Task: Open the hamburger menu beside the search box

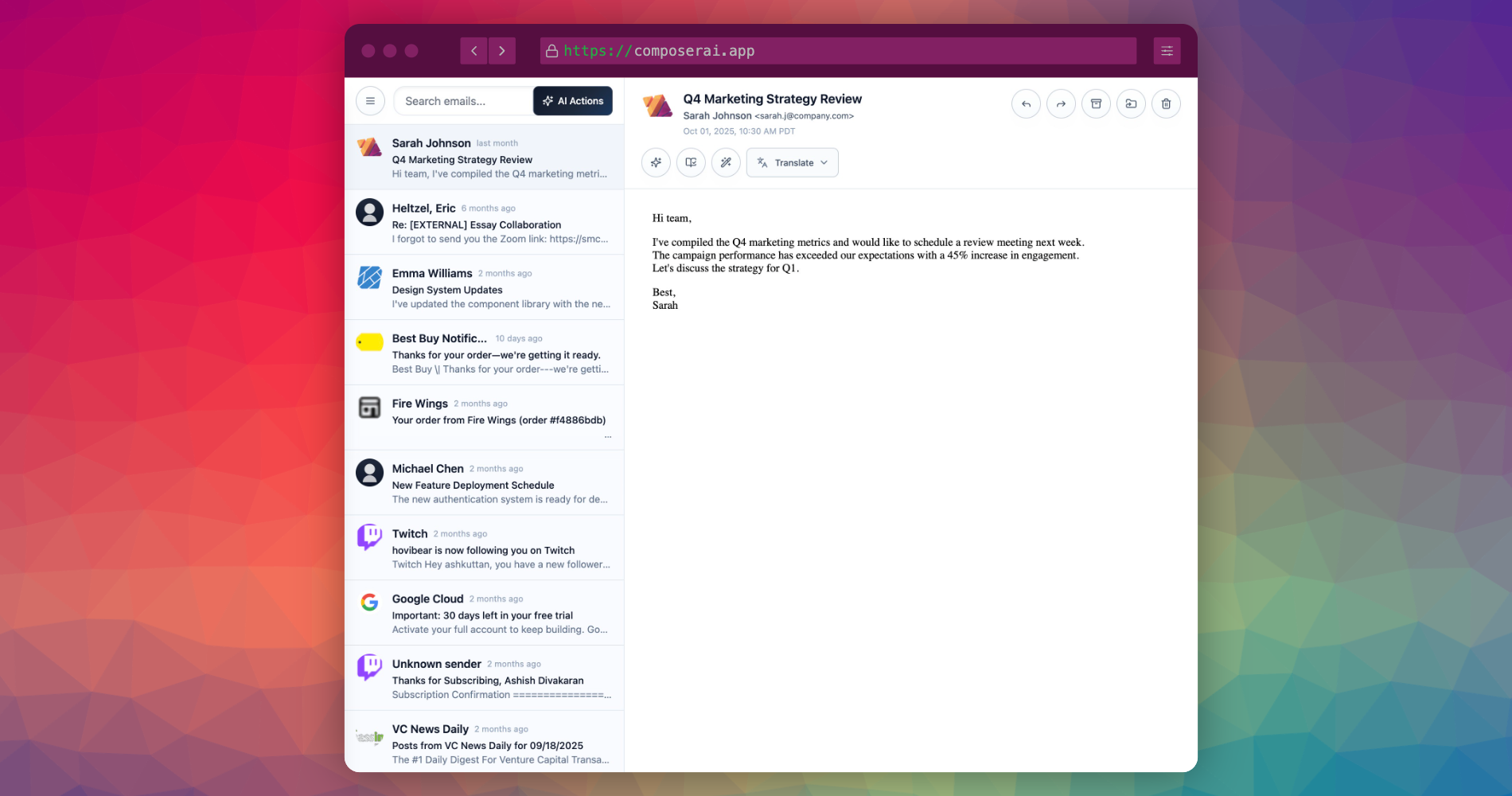Action: [370, 101]
